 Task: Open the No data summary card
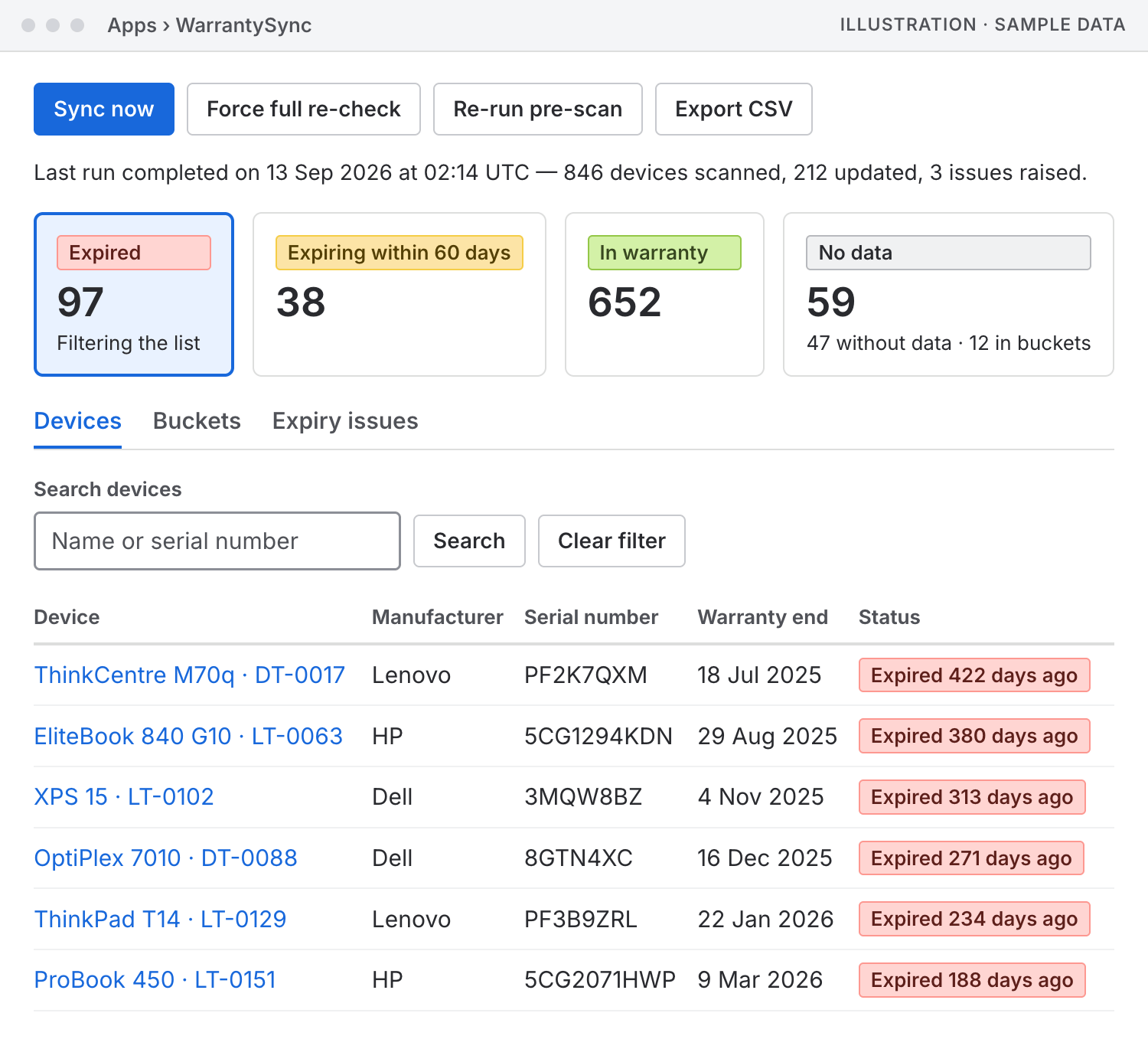tap(948, 294)
